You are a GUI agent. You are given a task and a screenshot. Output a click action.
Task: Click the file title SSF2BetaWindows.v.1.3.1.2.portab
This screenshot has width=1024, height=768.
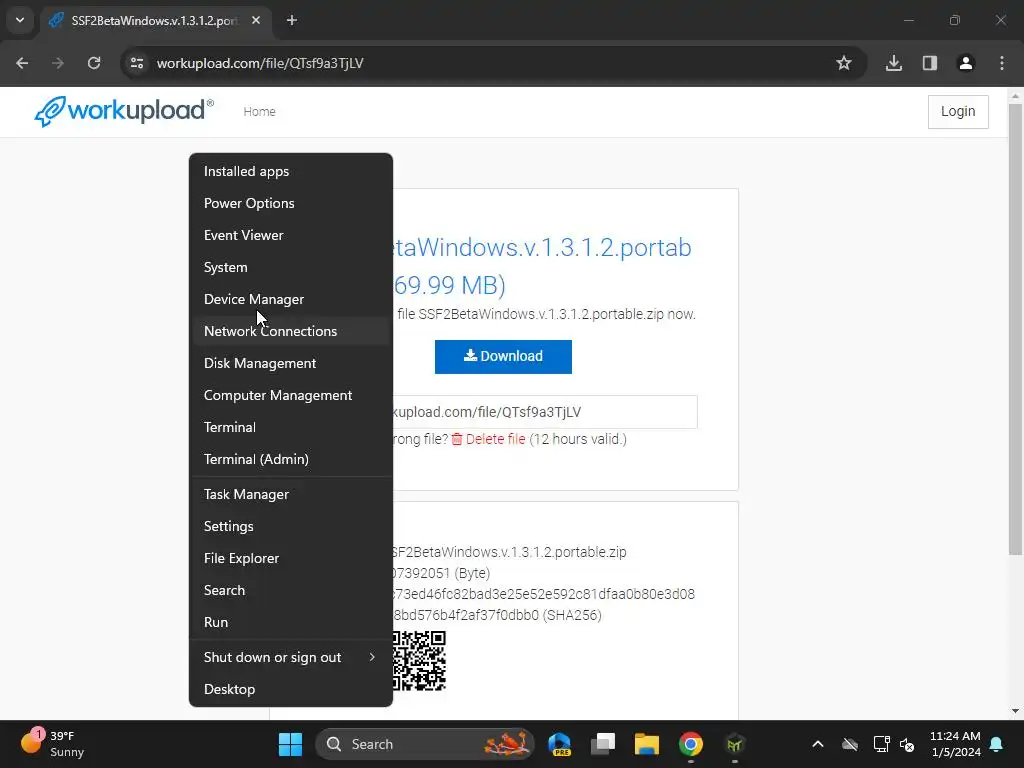pos(542,248)
